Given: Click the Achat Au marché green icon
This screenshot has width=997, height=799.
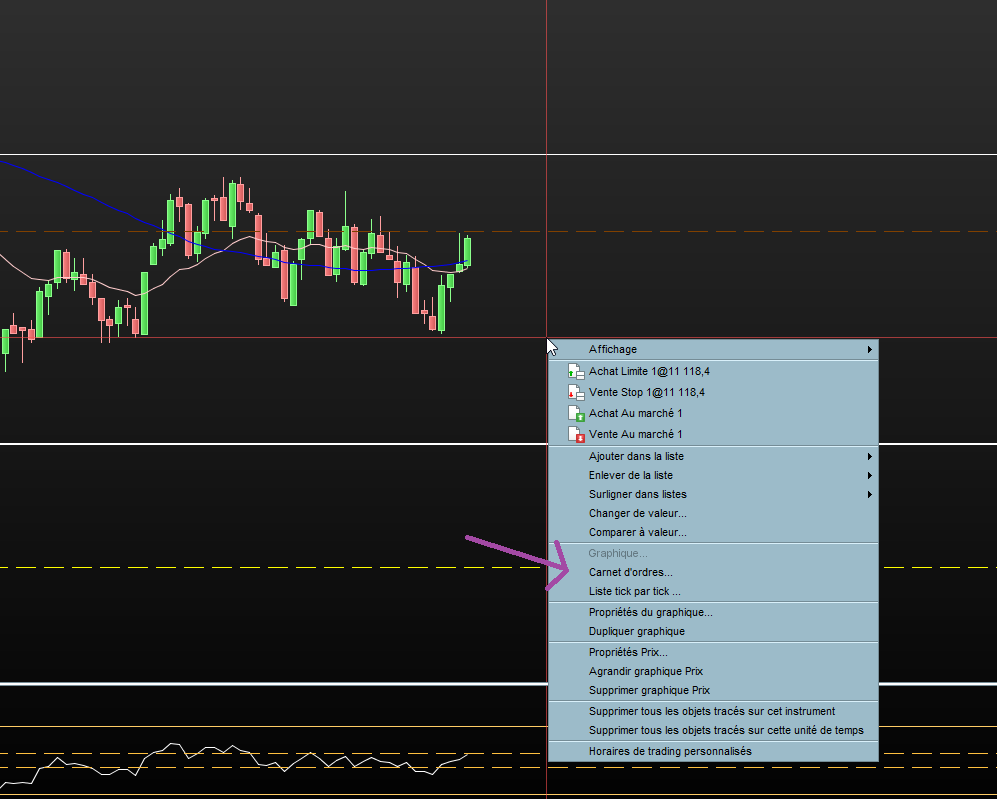Looking at the screenshot, I should [575, 413].
